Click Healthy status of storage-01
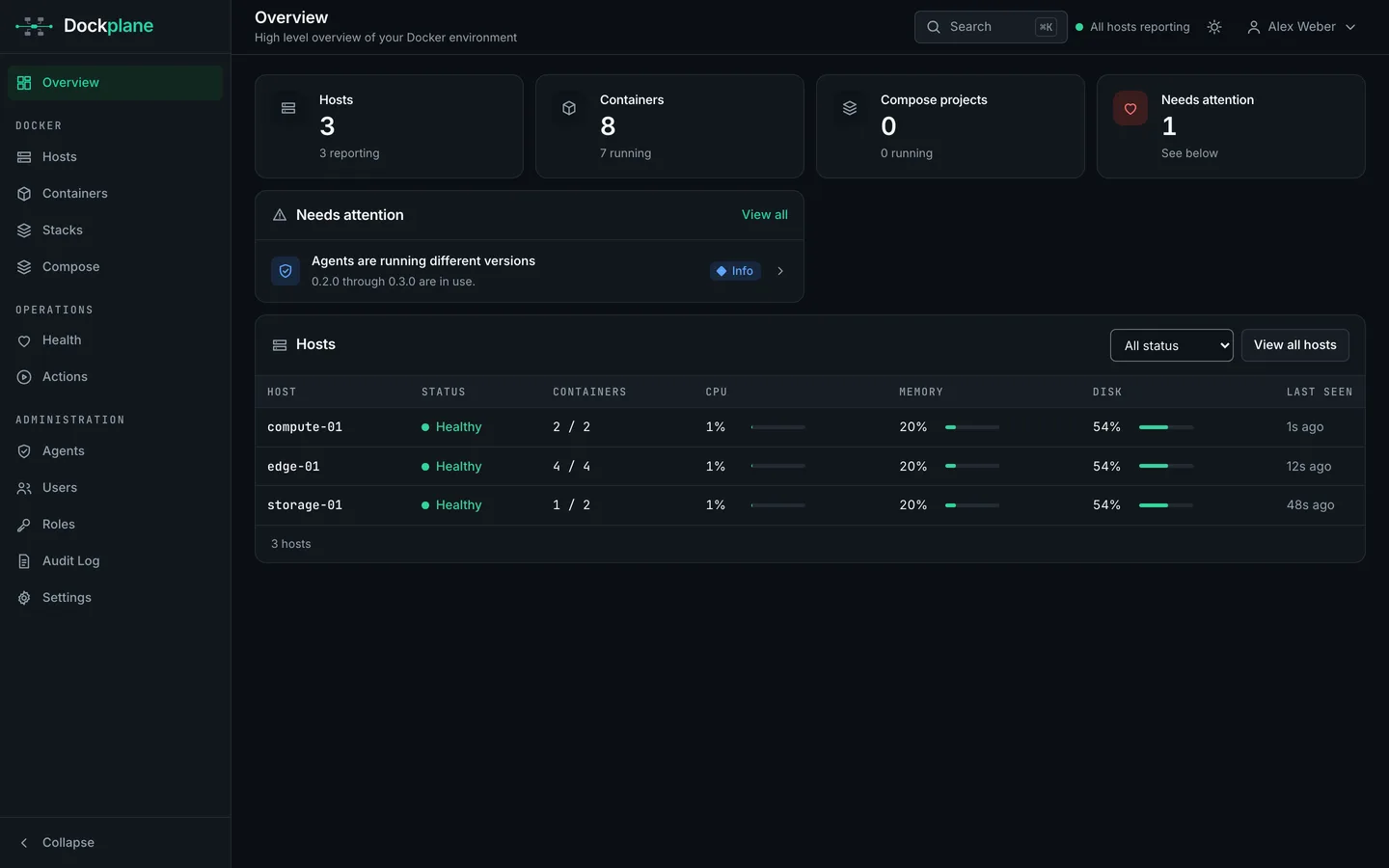The height and width of the screenshot is (868, 1389). pos(451,505)
